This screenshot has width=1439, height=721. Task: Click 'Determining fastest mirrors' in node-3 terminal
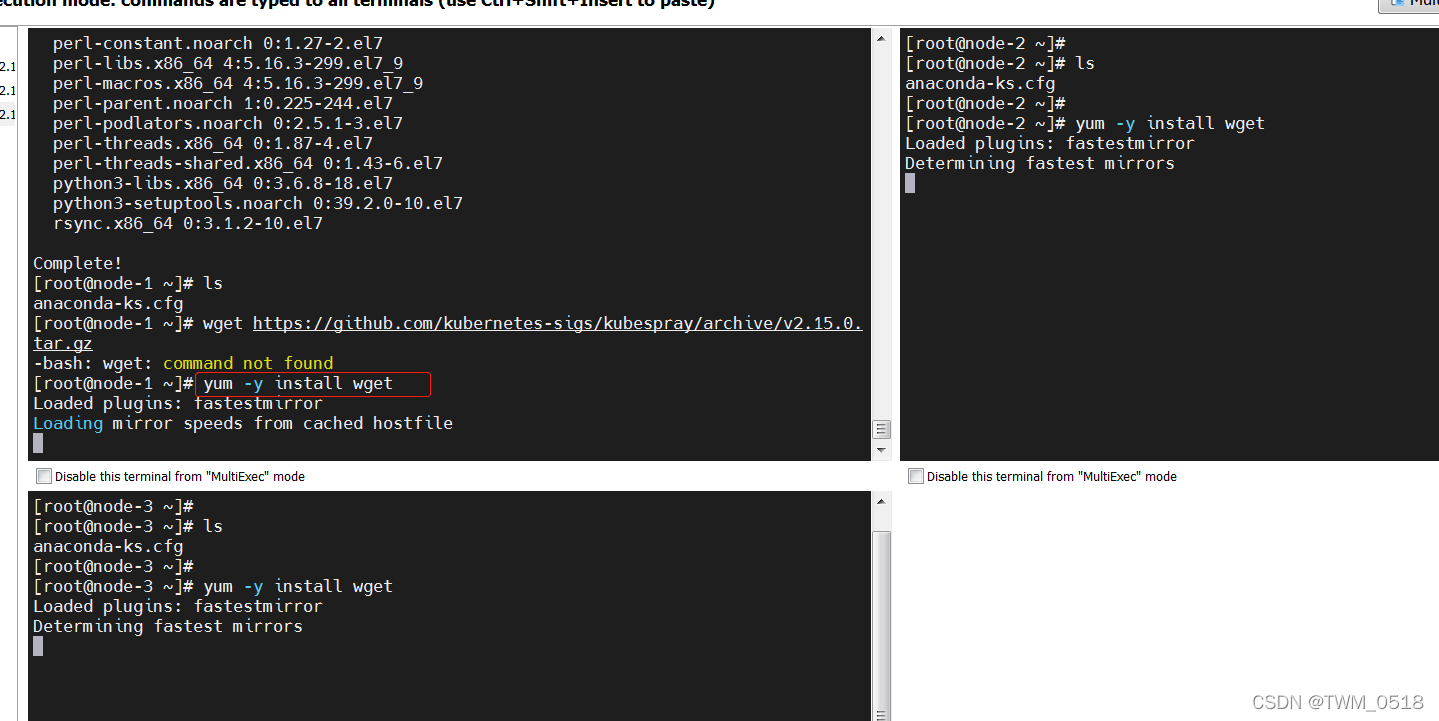pyautogui.click(x=167, y=626)
